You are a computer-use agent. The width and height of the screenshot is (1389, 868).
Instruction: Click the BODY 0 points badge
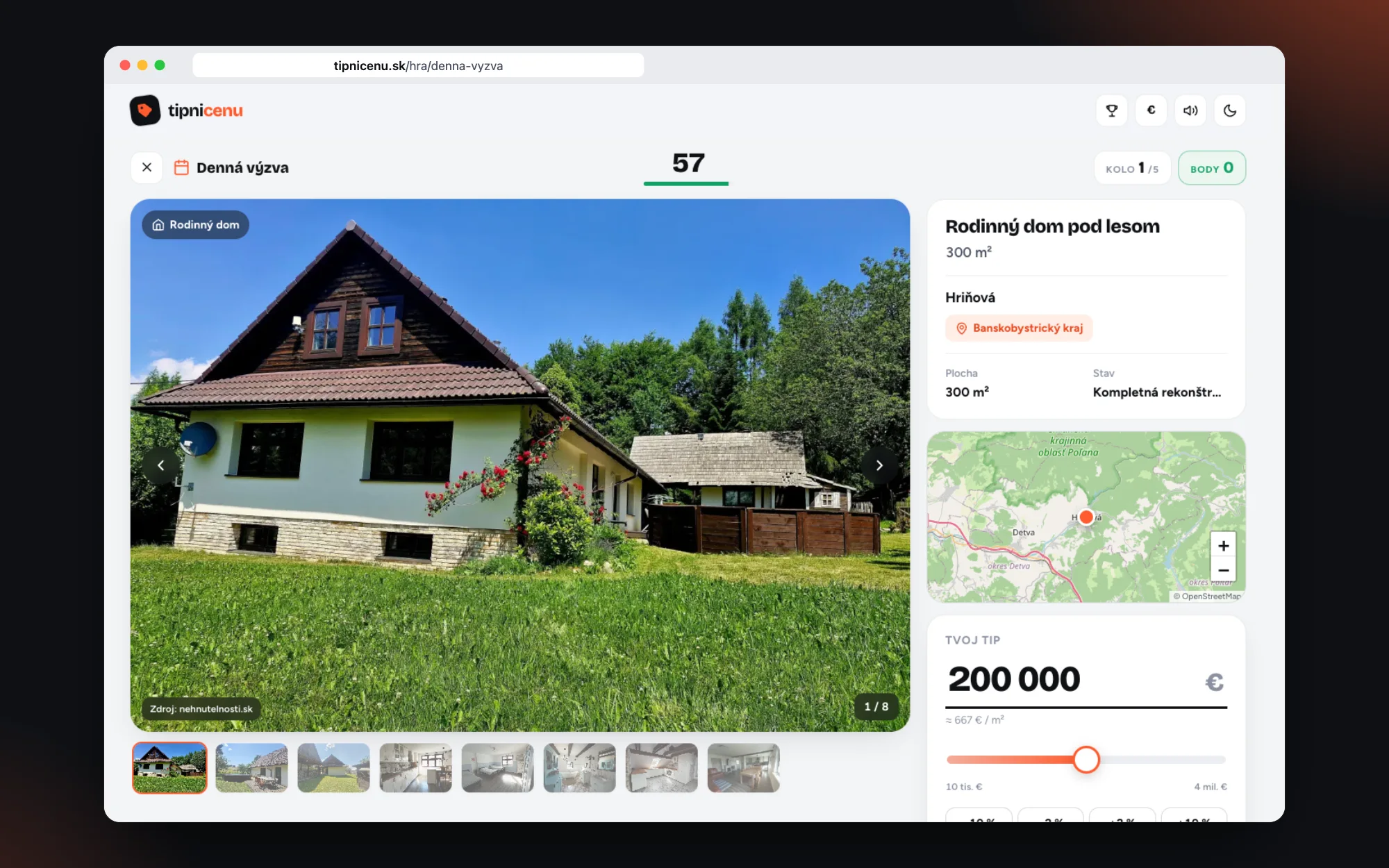(1212, 168)
